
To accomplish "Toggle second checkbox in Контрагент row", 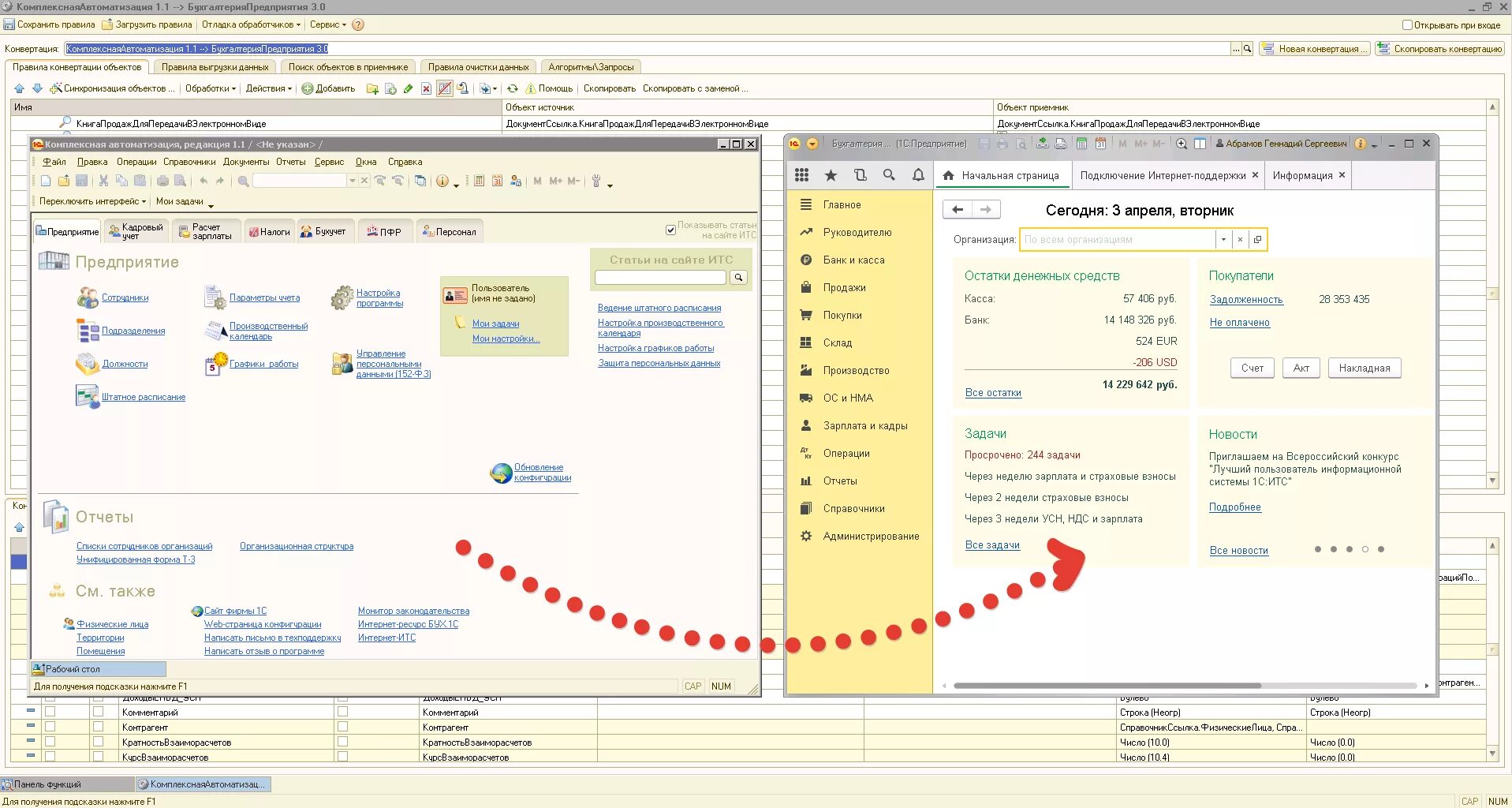I will (x=98, y=727).
